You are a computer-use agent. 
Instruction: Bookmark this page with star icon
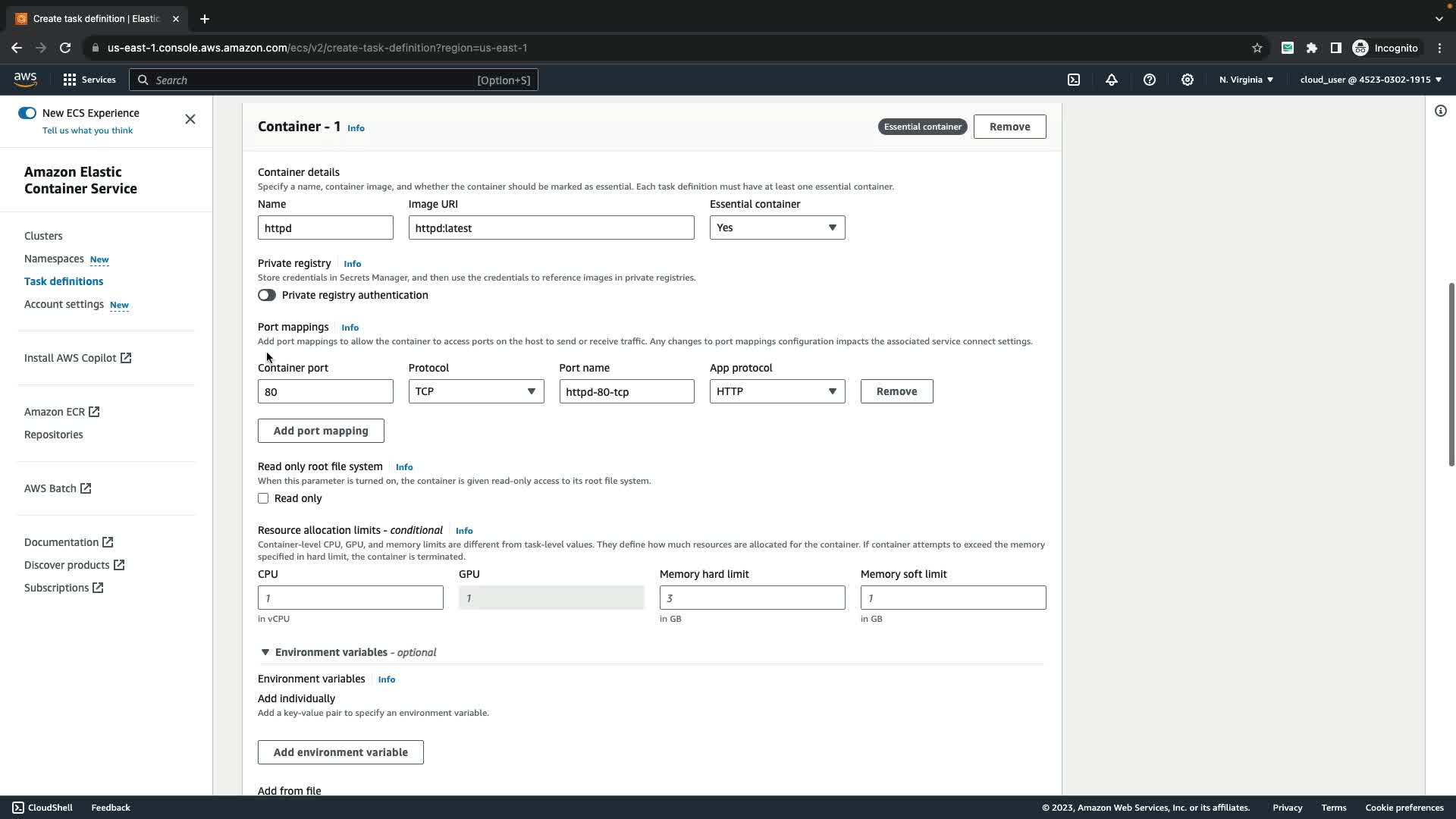pos(1257,48)
